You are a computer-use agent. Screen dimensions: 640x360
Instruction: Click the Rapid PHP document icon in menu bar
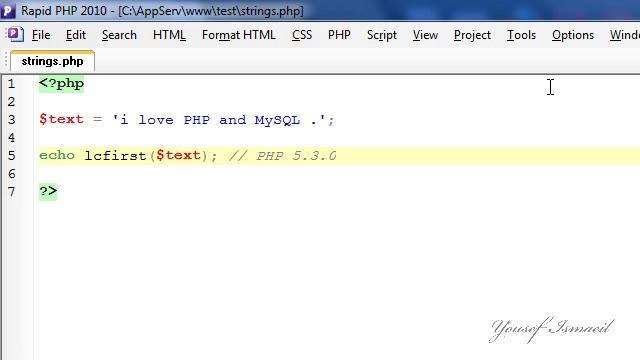tap(15, 34)
